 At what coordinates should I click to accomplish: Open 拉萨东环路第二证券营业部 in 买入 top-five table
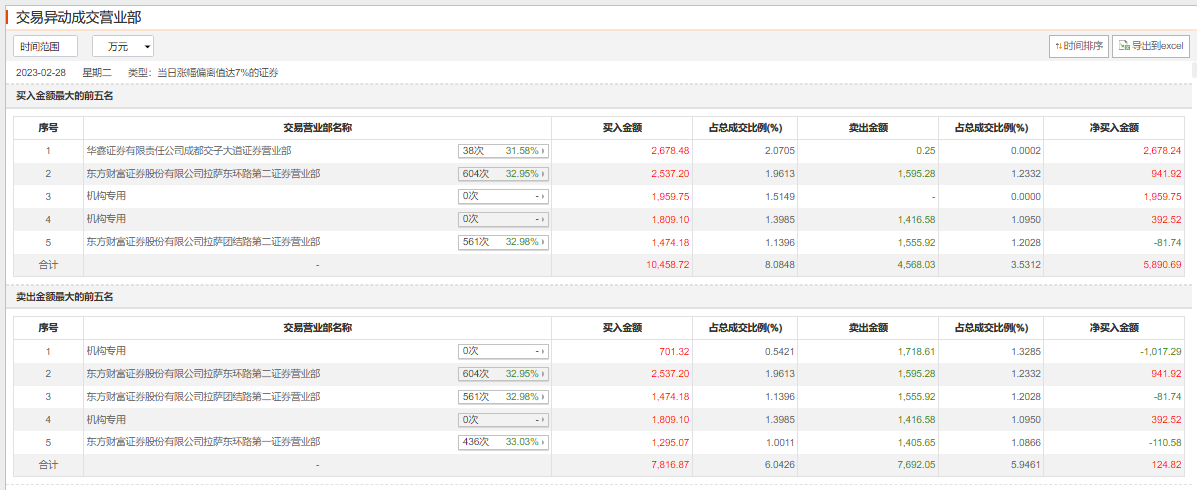(x=203, y=174)
